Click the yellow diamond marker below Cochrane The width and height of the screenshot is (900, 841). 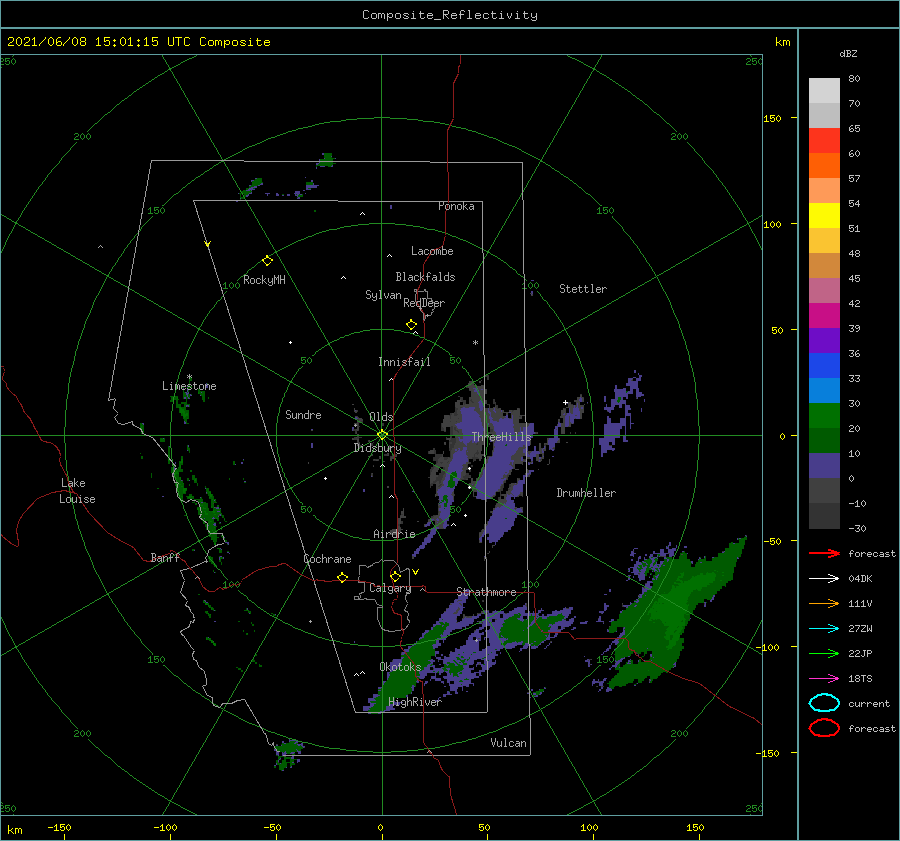[x=342, y=578]
